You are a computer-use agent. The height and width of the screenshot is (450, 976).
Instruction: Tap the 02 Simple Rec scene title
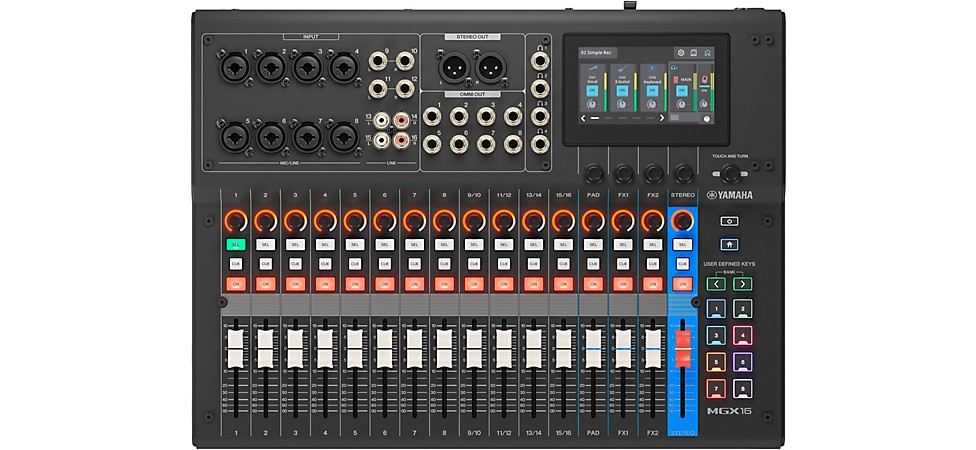point(598,53)
